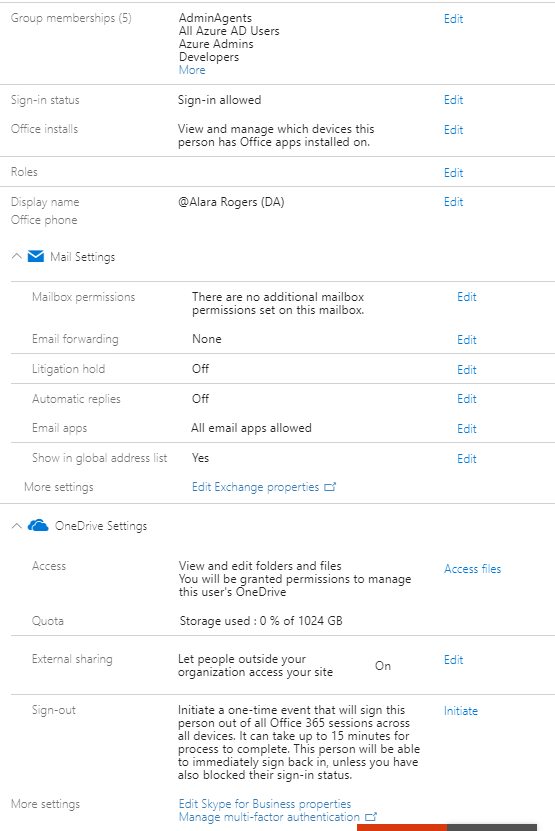The image size is (555, 831).
Task: Expand group memberships with More link
Action: 192,70
